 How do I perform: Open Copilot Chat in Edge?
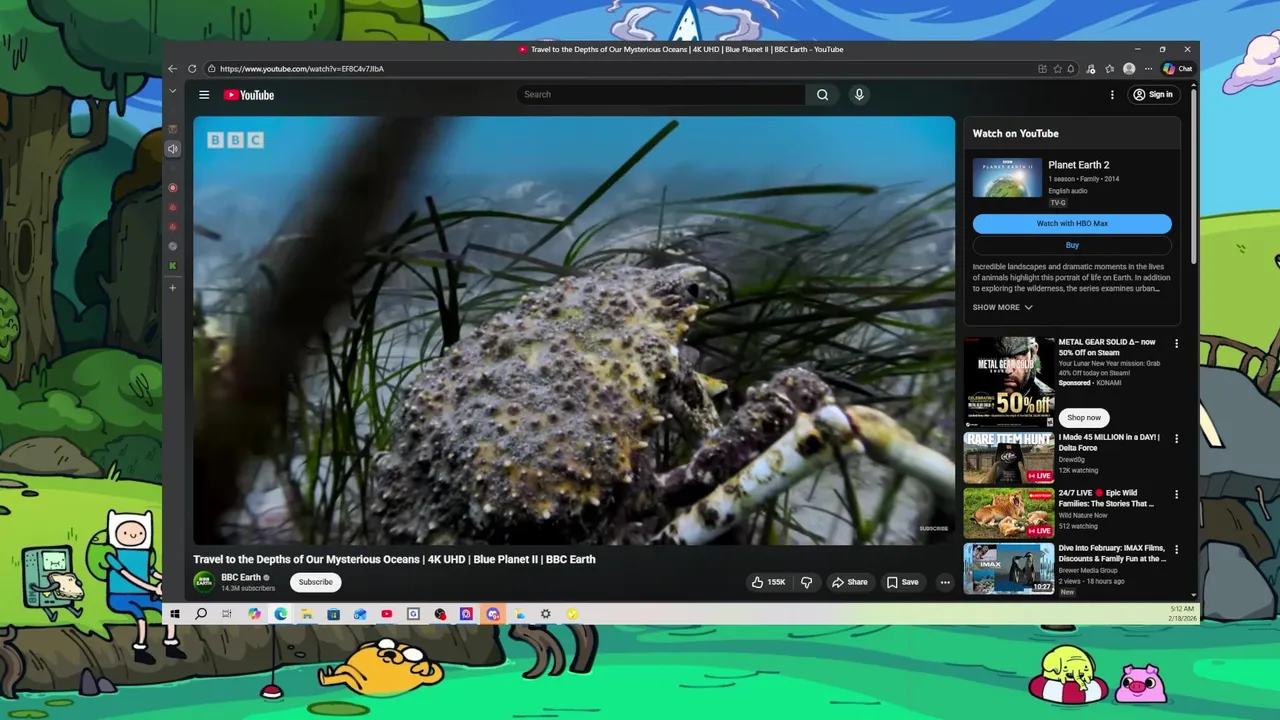pyautogui.click(x=1177, y=69)
